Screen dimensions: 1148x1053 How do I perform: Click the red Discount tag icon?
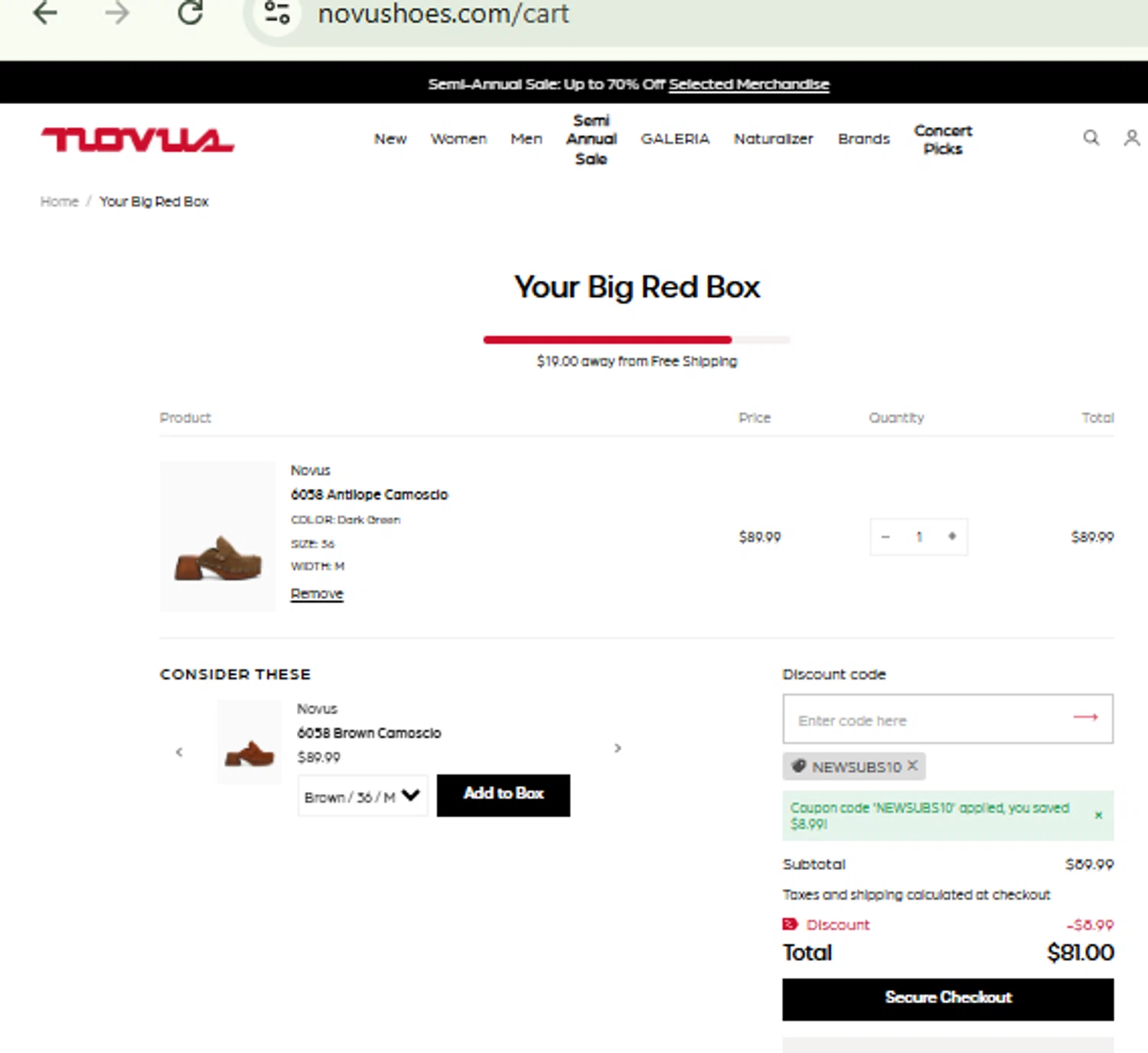790,924
